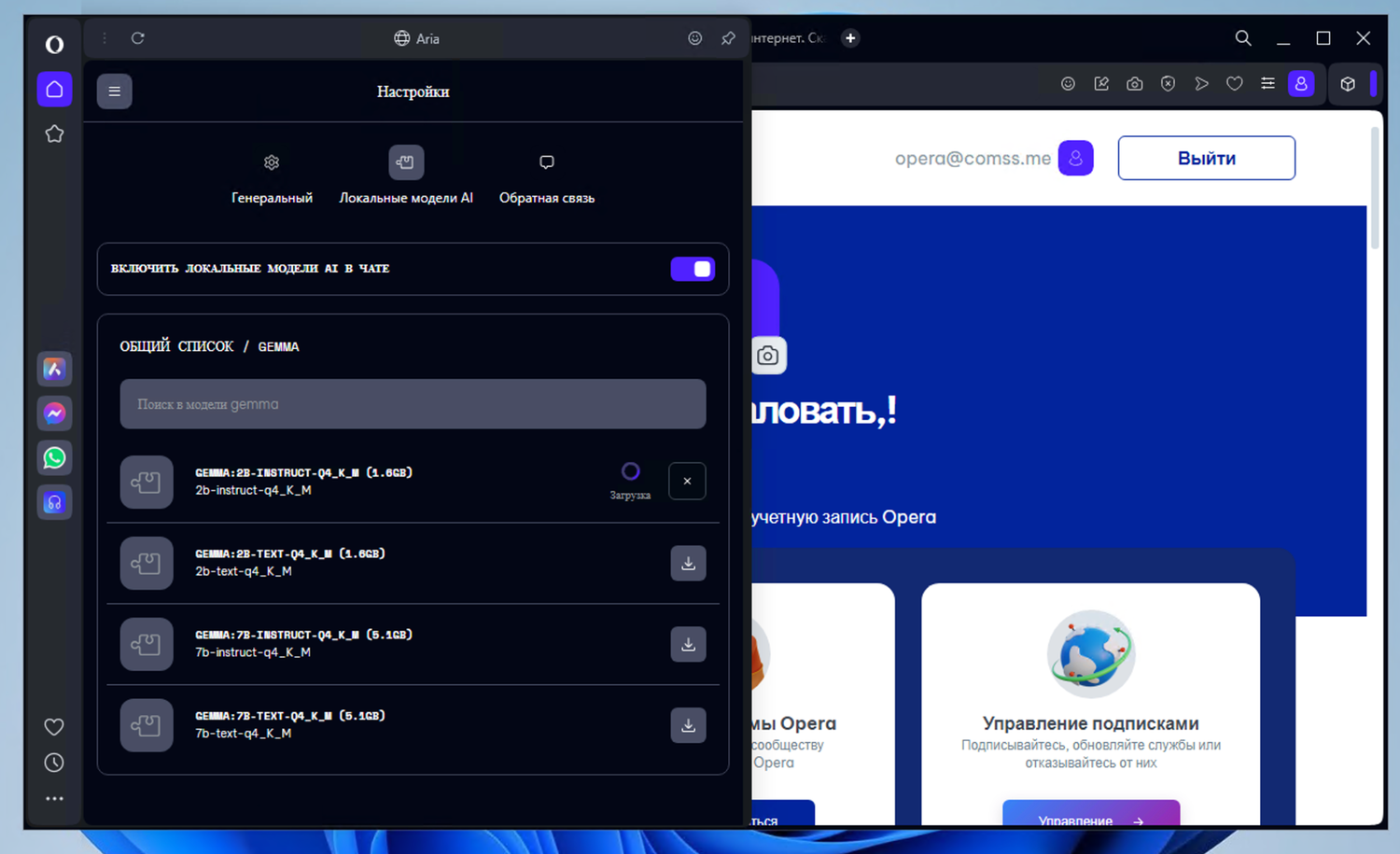
Task: Select the browser tab titled интернет
Action: [x=789, y=38]
